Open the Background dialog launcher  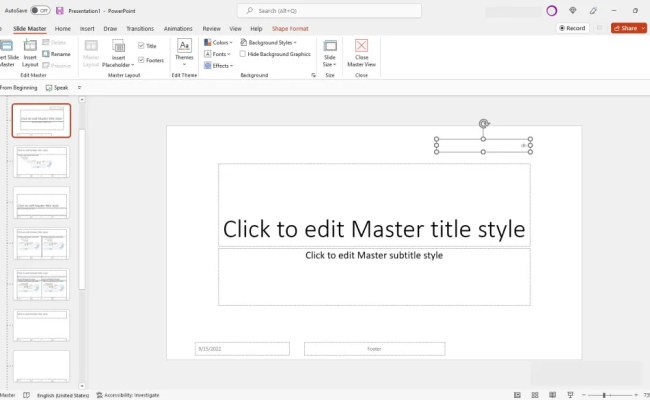click(313, 75)
